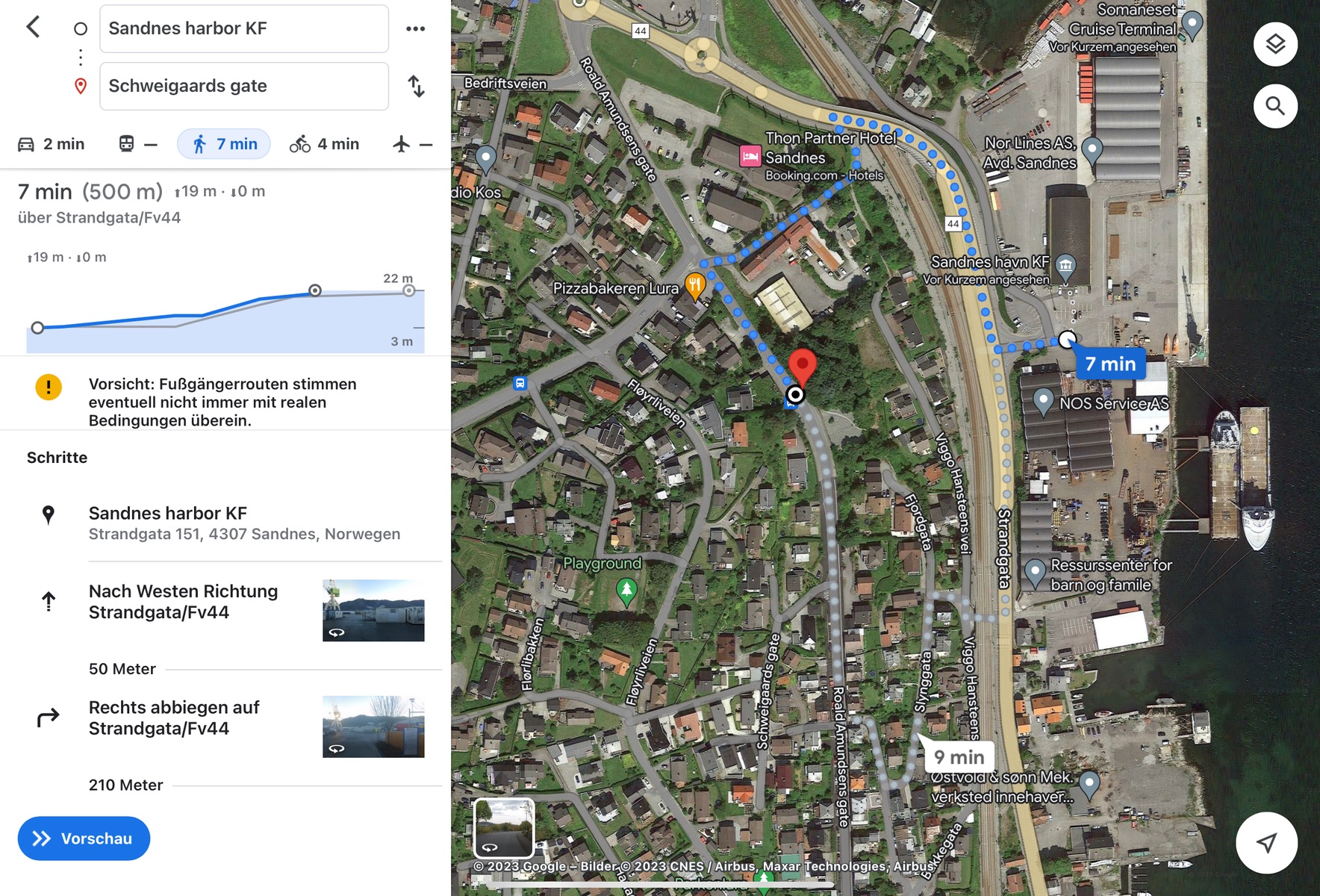Open the three-dots more options menu
The image size is (1320, 896).
tap(415, 28)
